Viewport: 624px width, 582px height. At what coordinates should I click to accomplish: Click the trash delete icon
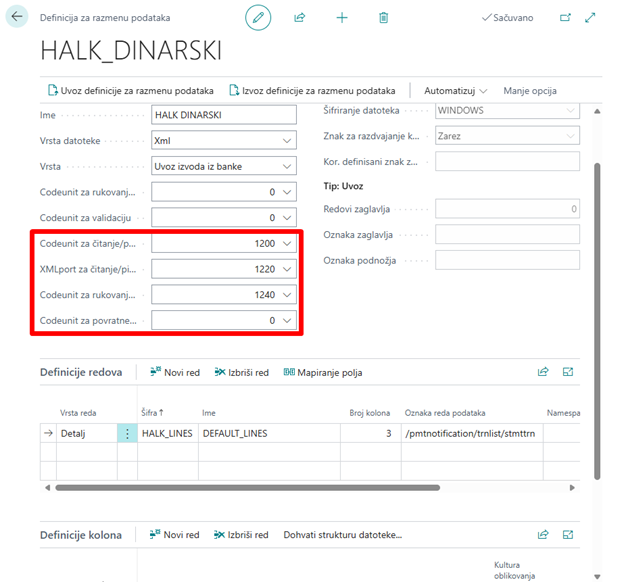[x=384, y=18]
